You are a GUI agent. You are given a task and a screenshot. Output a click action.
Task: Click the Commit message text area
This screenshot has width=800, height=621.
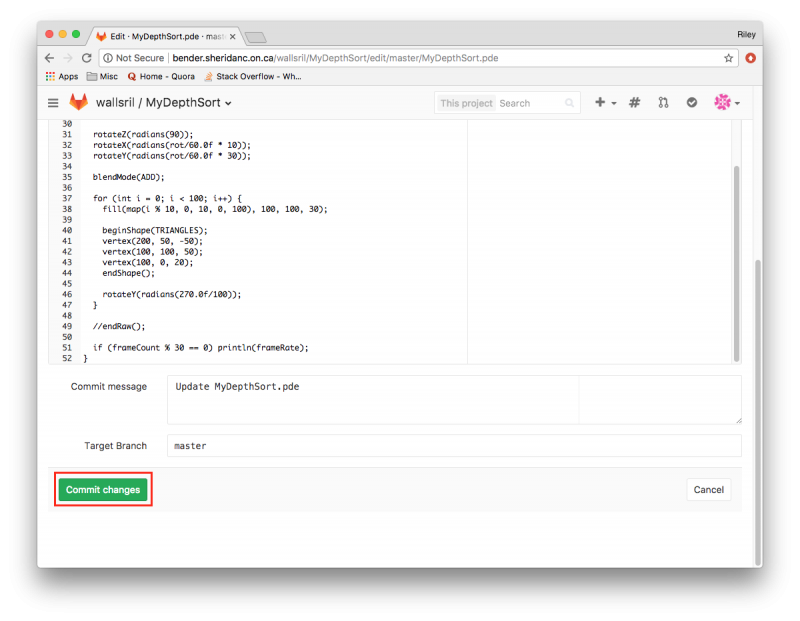point(454,400)
